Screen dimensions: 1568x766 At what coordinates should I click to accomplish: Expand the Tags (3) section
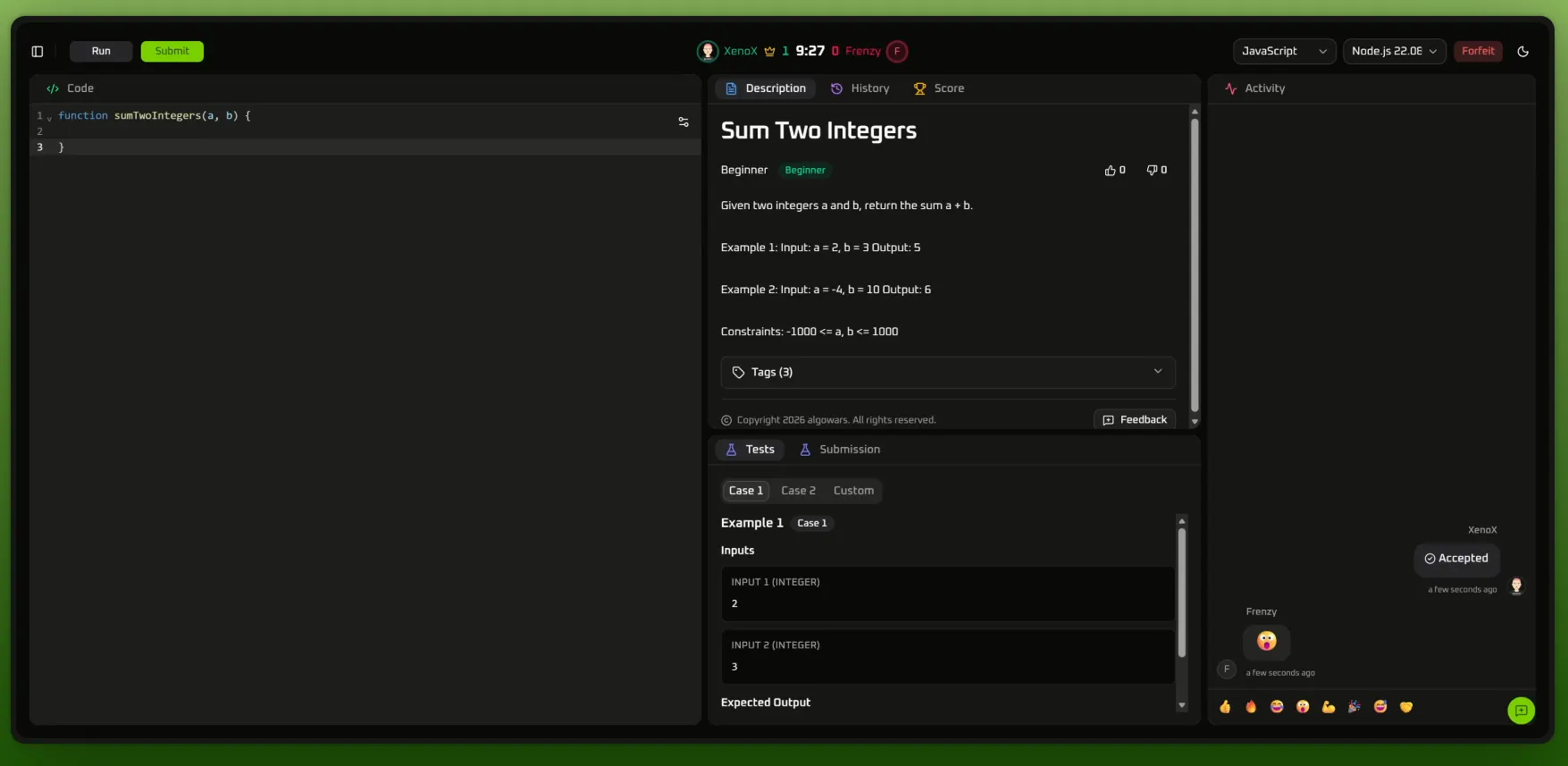[x=948, y=373]
